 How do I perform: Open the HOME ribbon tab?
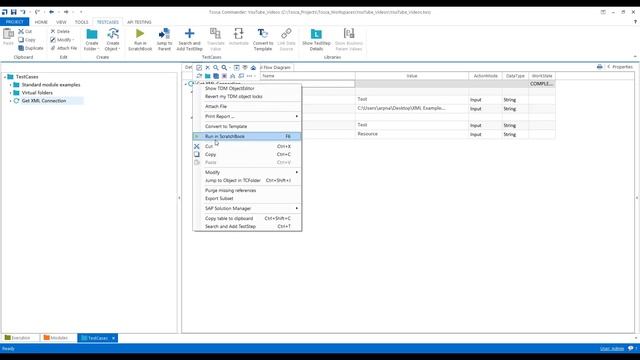(41, 22)
